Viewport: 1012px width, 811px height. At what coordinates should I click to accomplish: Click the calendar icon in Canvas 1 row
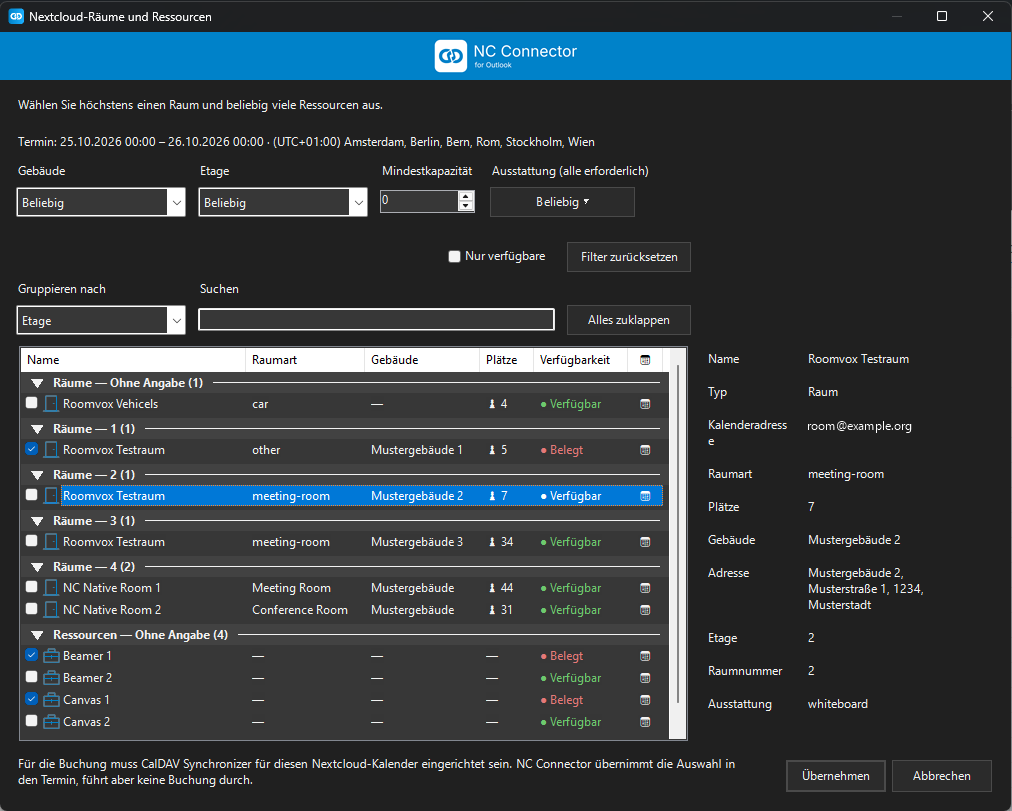coord(645,700)
